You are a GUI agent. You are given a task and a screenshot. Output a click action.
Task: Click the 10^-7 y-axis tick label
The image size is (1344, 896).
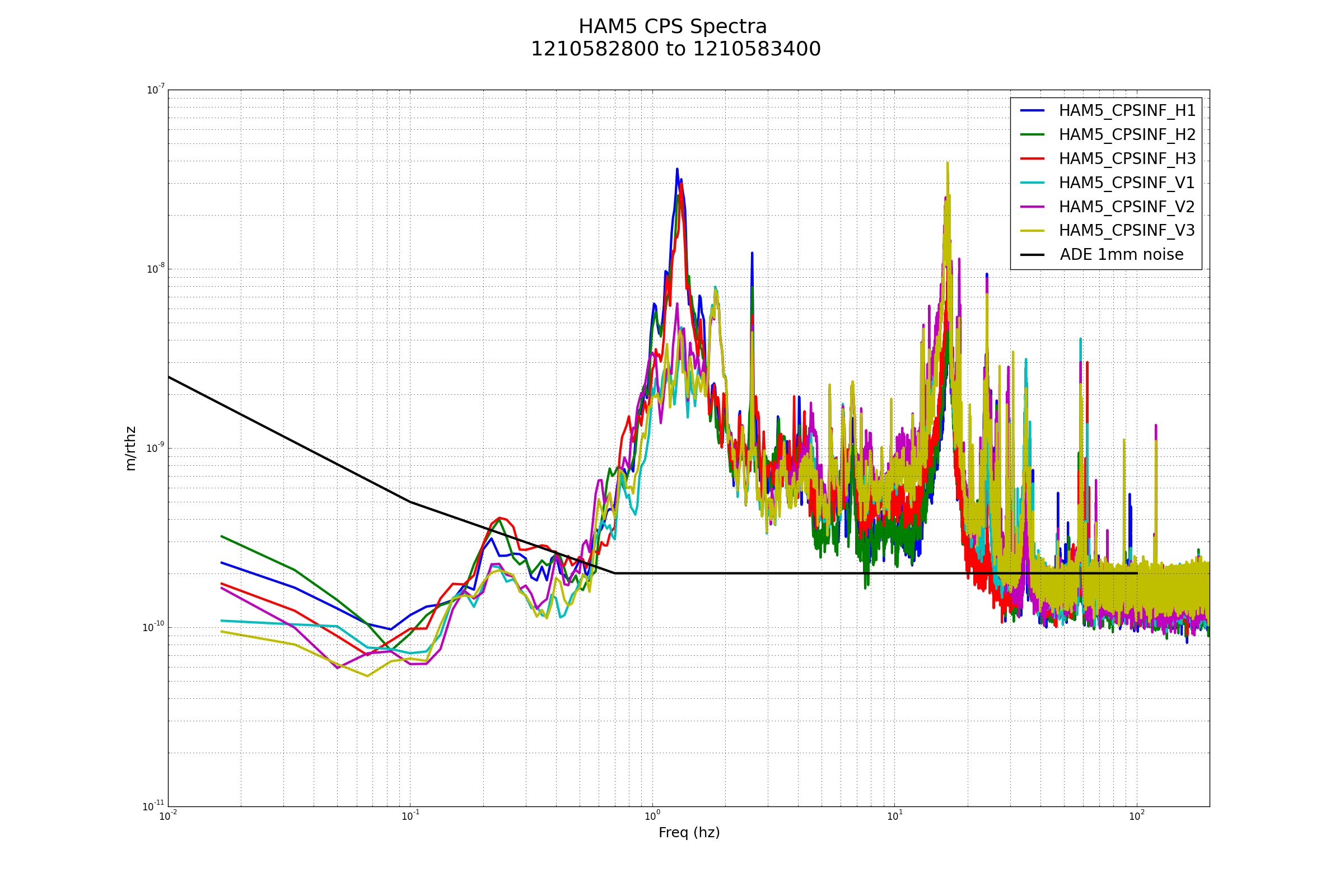point(156,90)
